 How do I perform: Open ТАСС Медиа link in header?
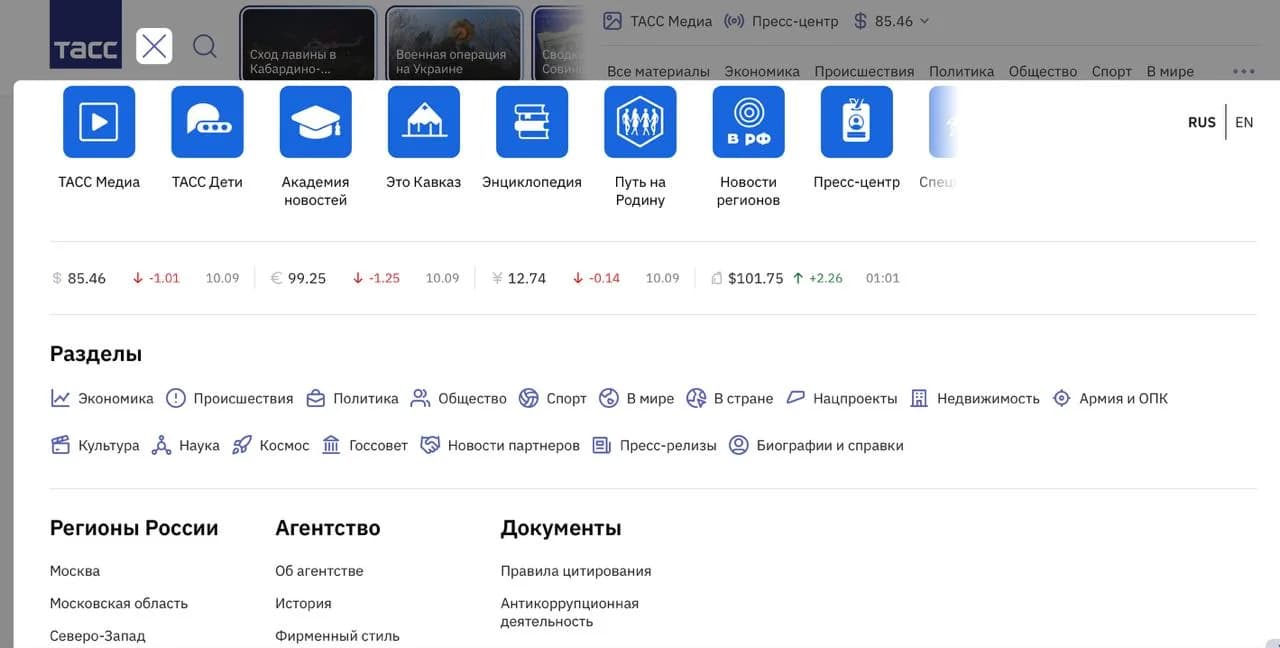pyautogui.click(x=658, y=20)
